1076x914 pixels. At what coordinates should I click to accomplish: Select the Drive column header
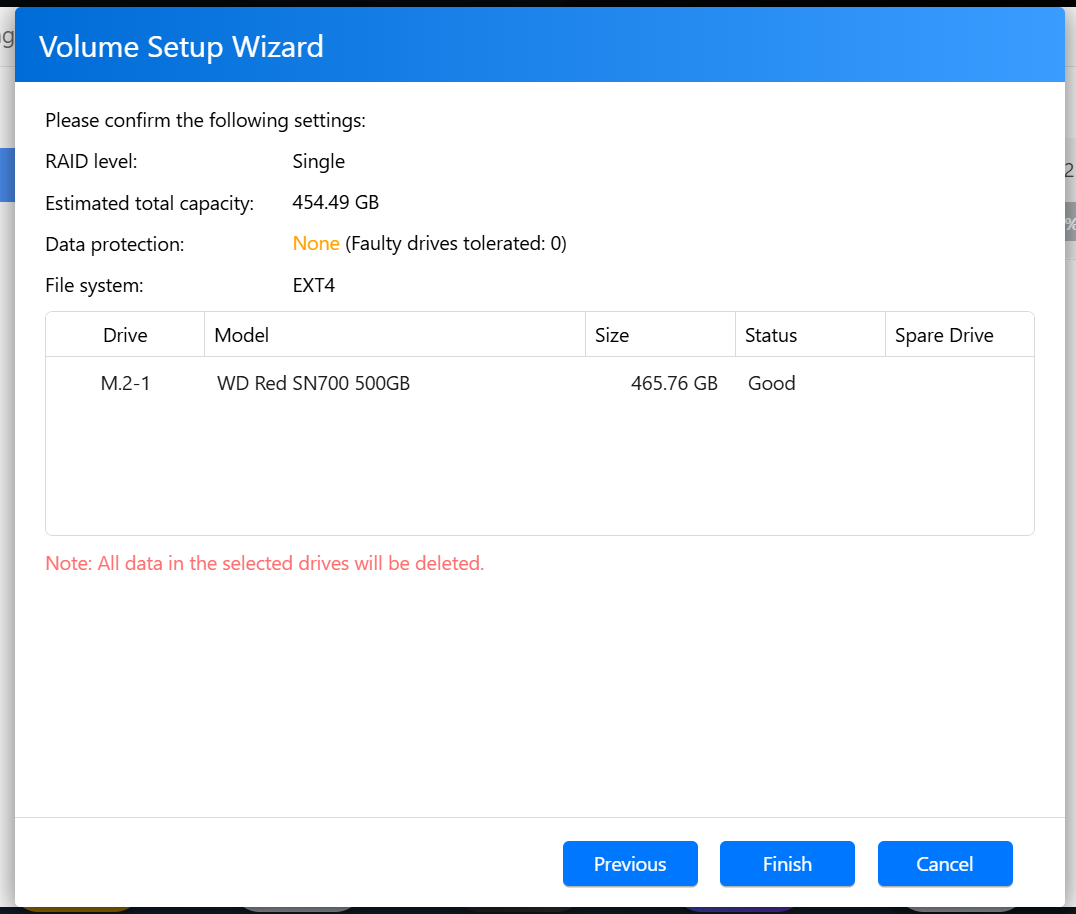click(x=125, y=335)
